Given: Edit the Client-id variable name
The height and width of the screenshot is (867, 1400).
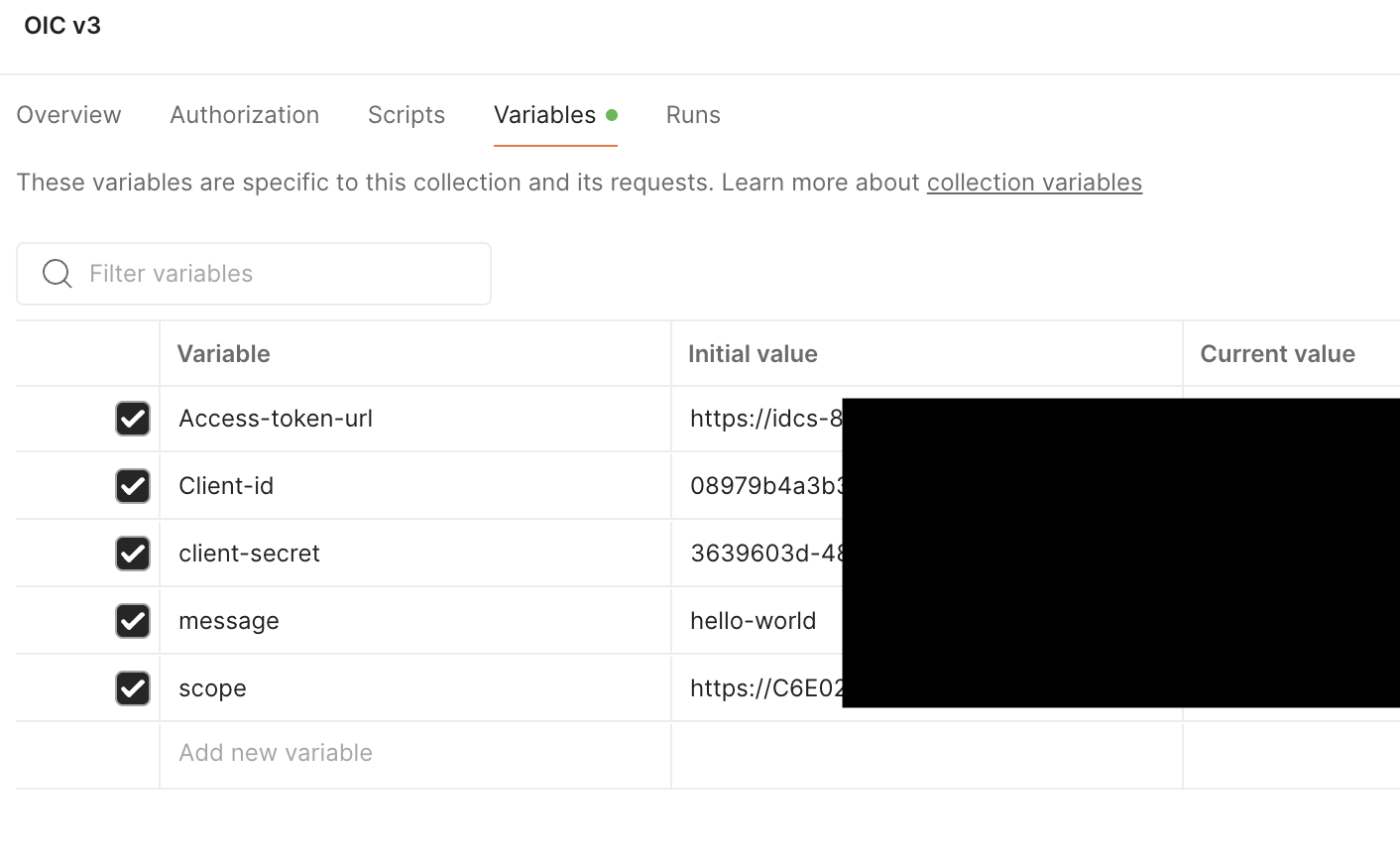Looking at the screenshot, I should pos(226,486).
